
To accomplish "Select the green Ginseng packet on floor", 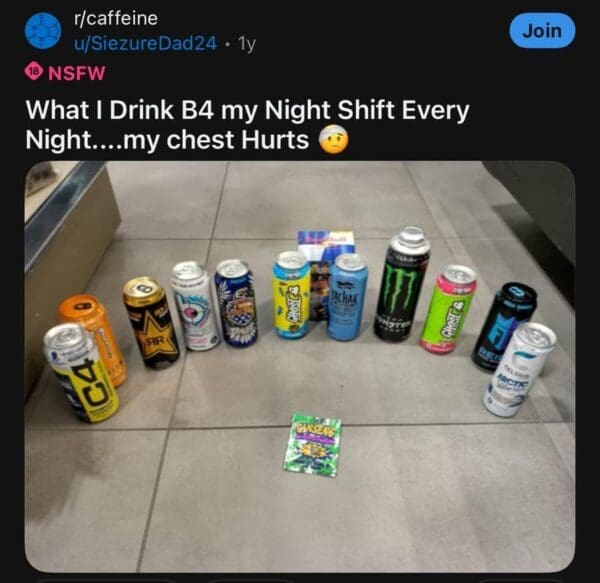I will coord(312,444).
